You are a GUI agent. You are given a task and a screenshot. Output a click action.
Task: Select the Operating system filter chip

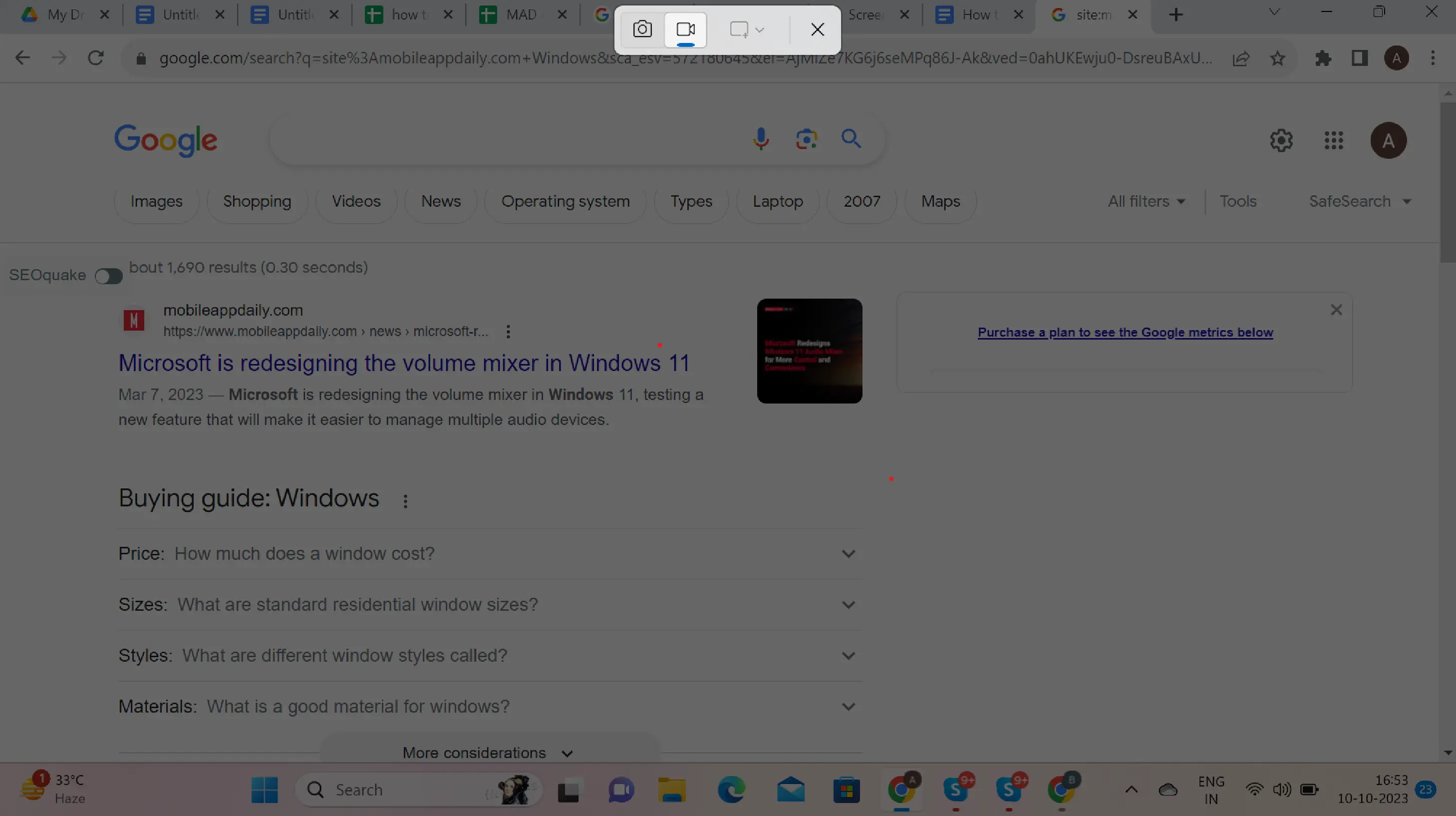(565, 201)
